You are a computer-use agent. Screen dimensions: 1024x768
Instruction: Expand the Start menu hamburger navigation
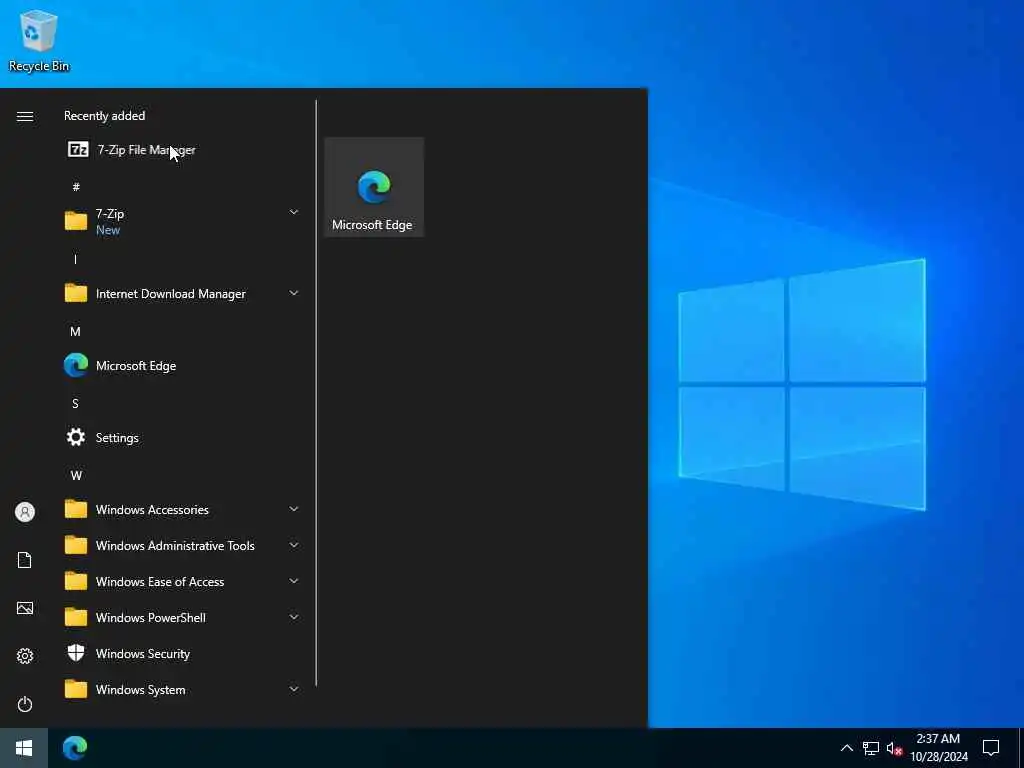click(25, 116)
